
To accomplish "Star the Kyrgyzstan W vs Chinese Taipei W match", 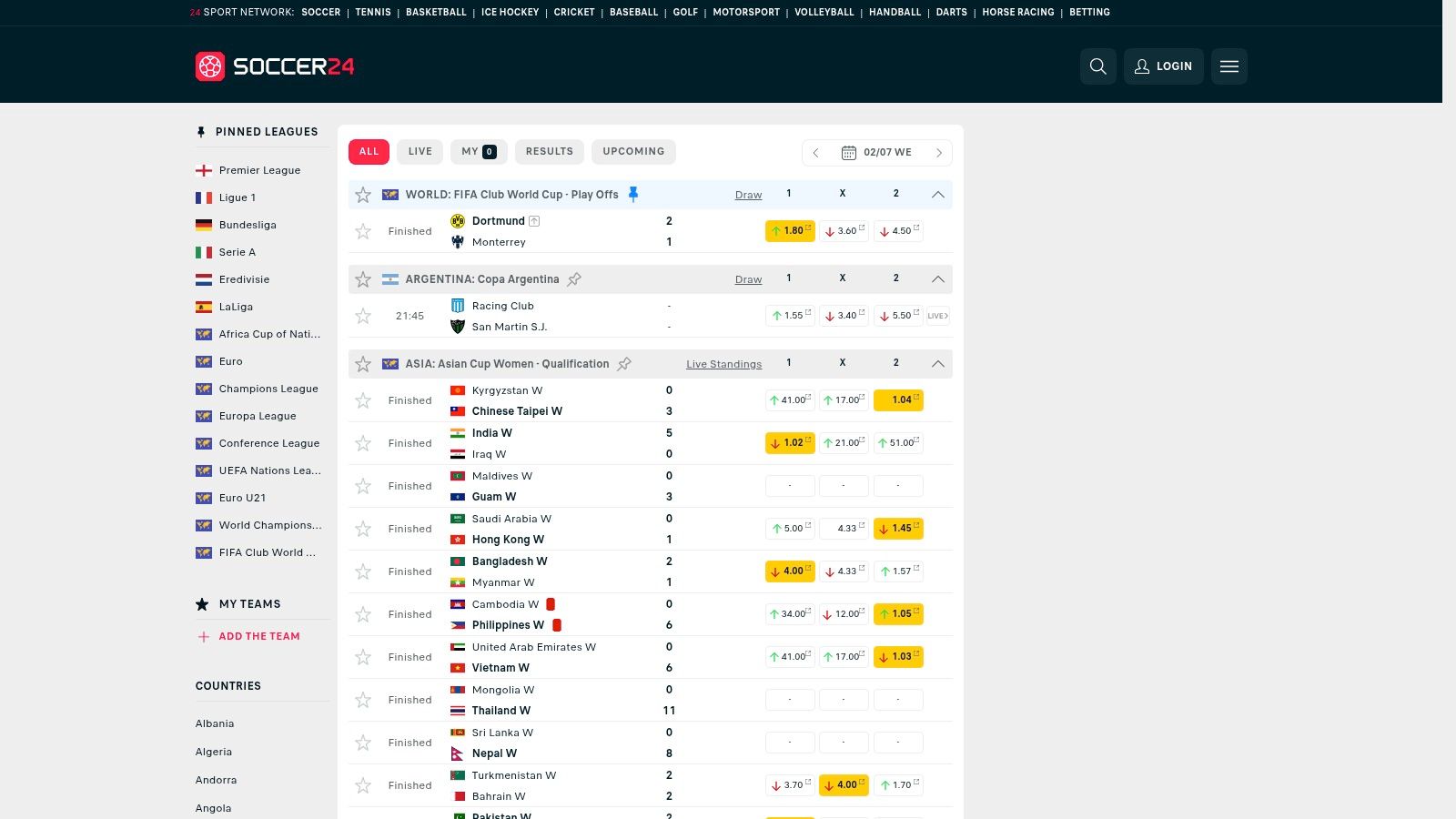I will (363, 400).
